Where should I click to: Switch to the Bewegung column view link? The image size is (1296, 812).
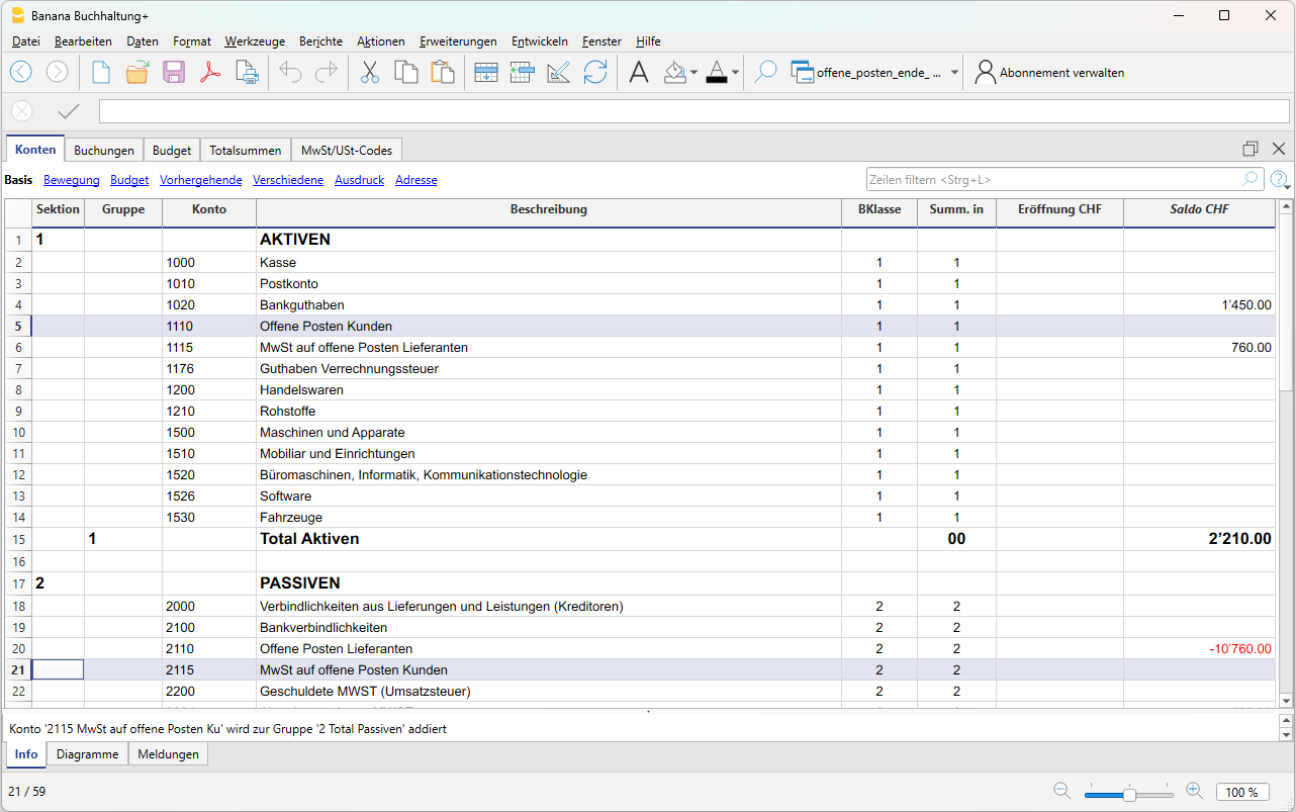(71, 180)
